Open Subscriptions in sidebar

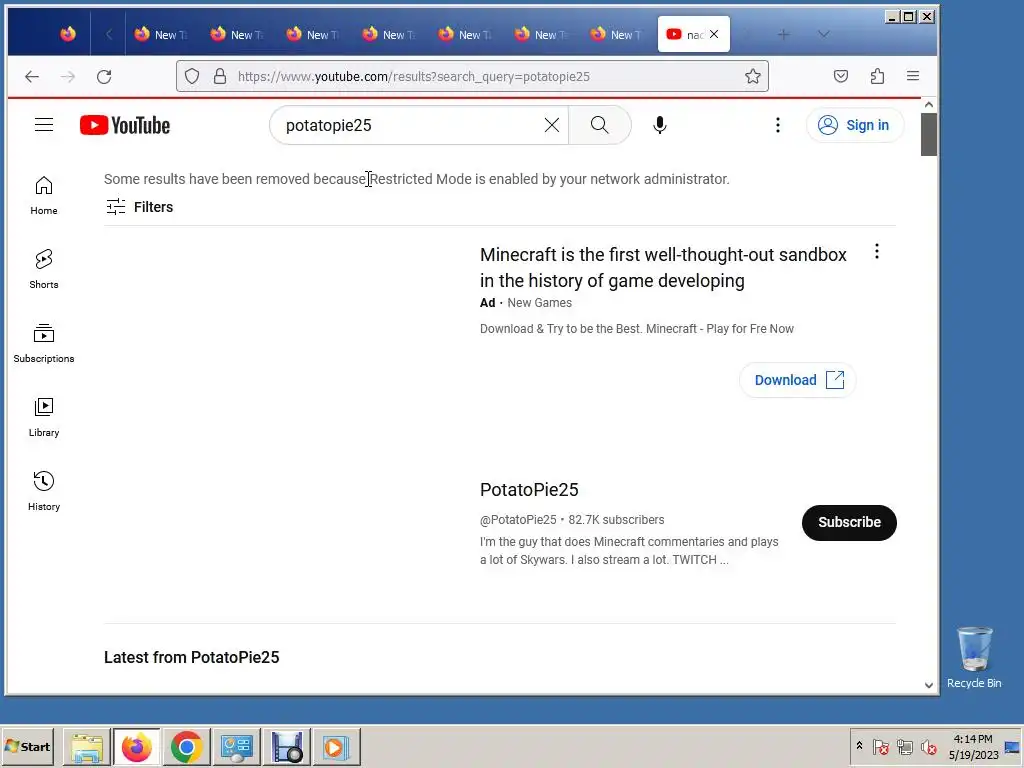click(44, 344)
